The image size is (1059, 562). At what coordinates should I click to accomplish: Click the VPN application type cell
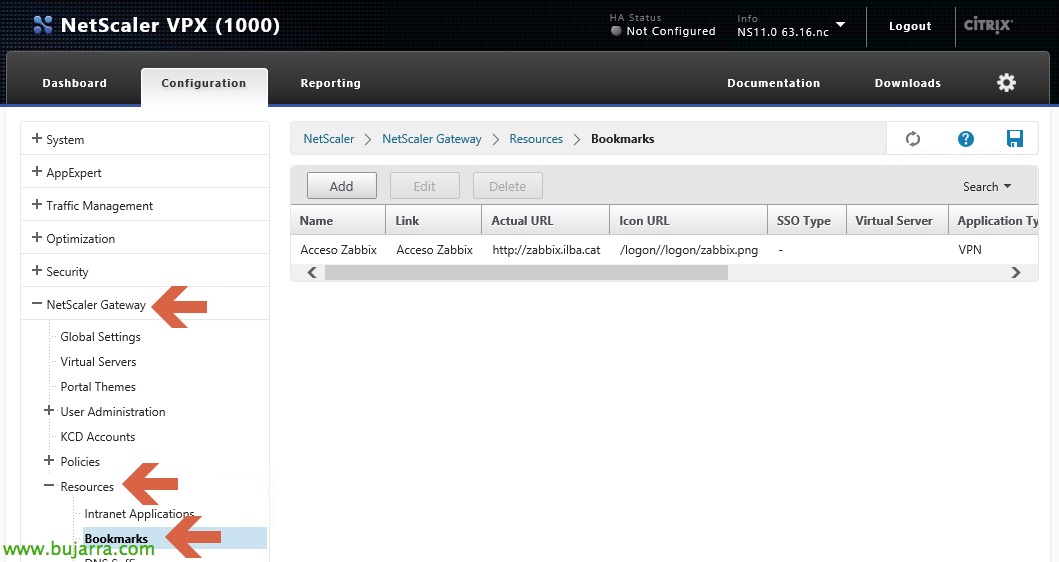tap(970, 250)
